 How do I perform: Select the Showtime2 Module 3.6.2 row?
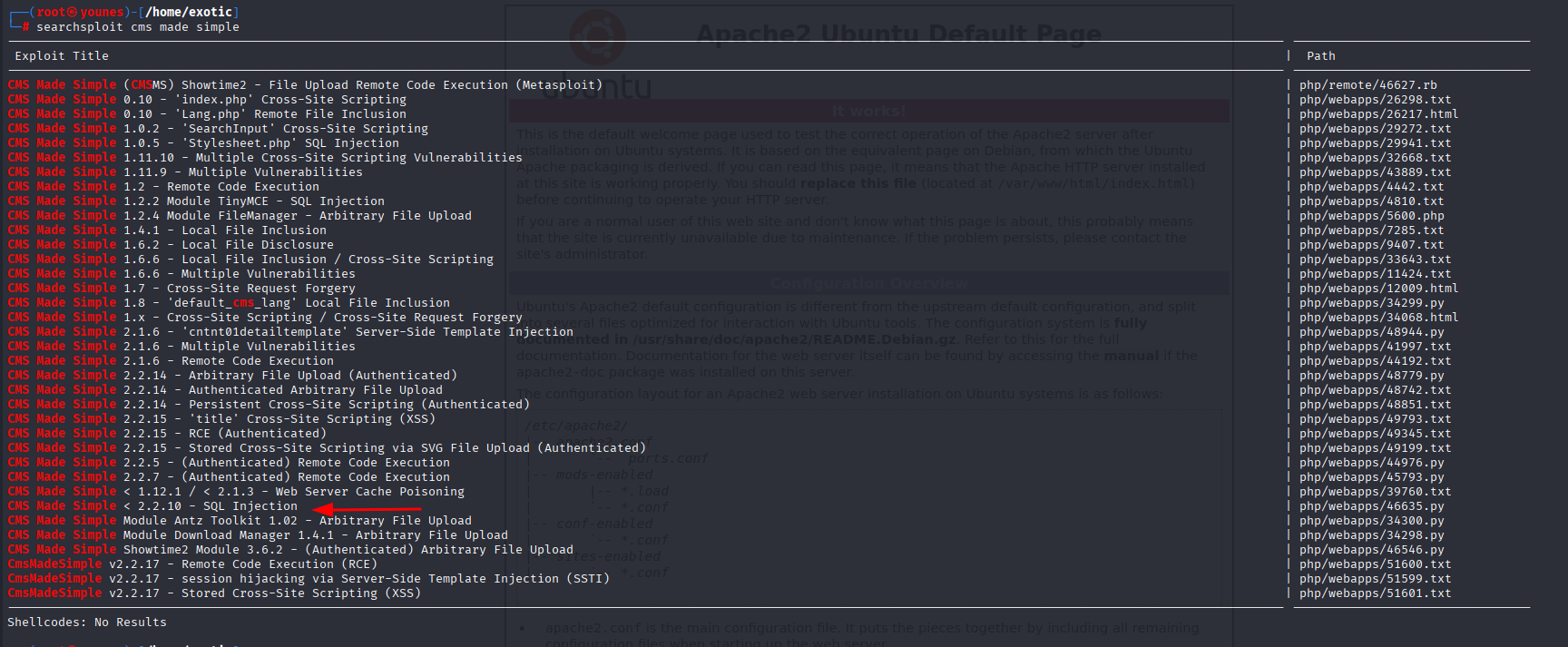[290, 550]
